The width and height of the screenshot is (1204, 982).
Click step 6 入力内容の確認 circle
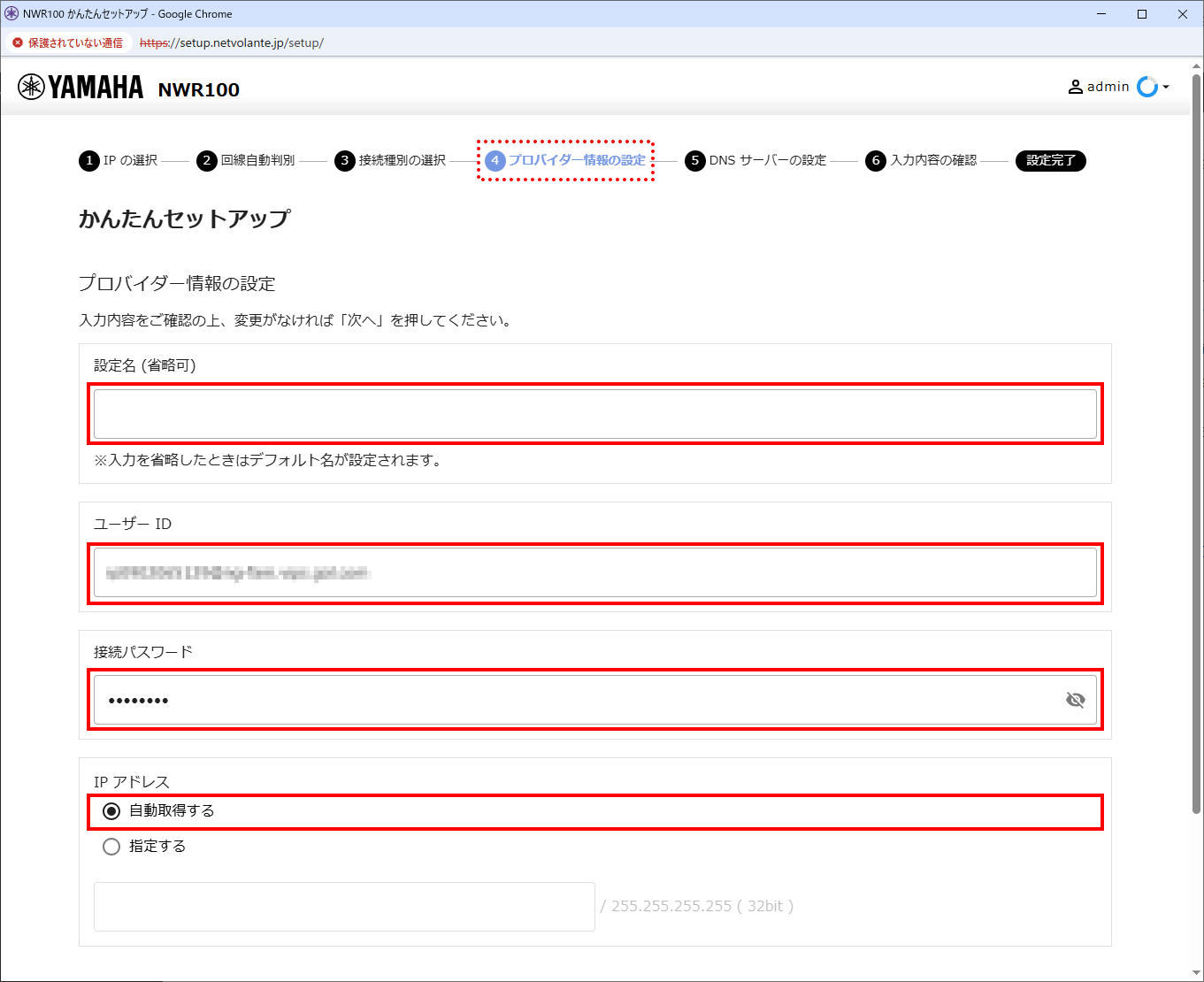pyautogui.click(x=875, y=160)
